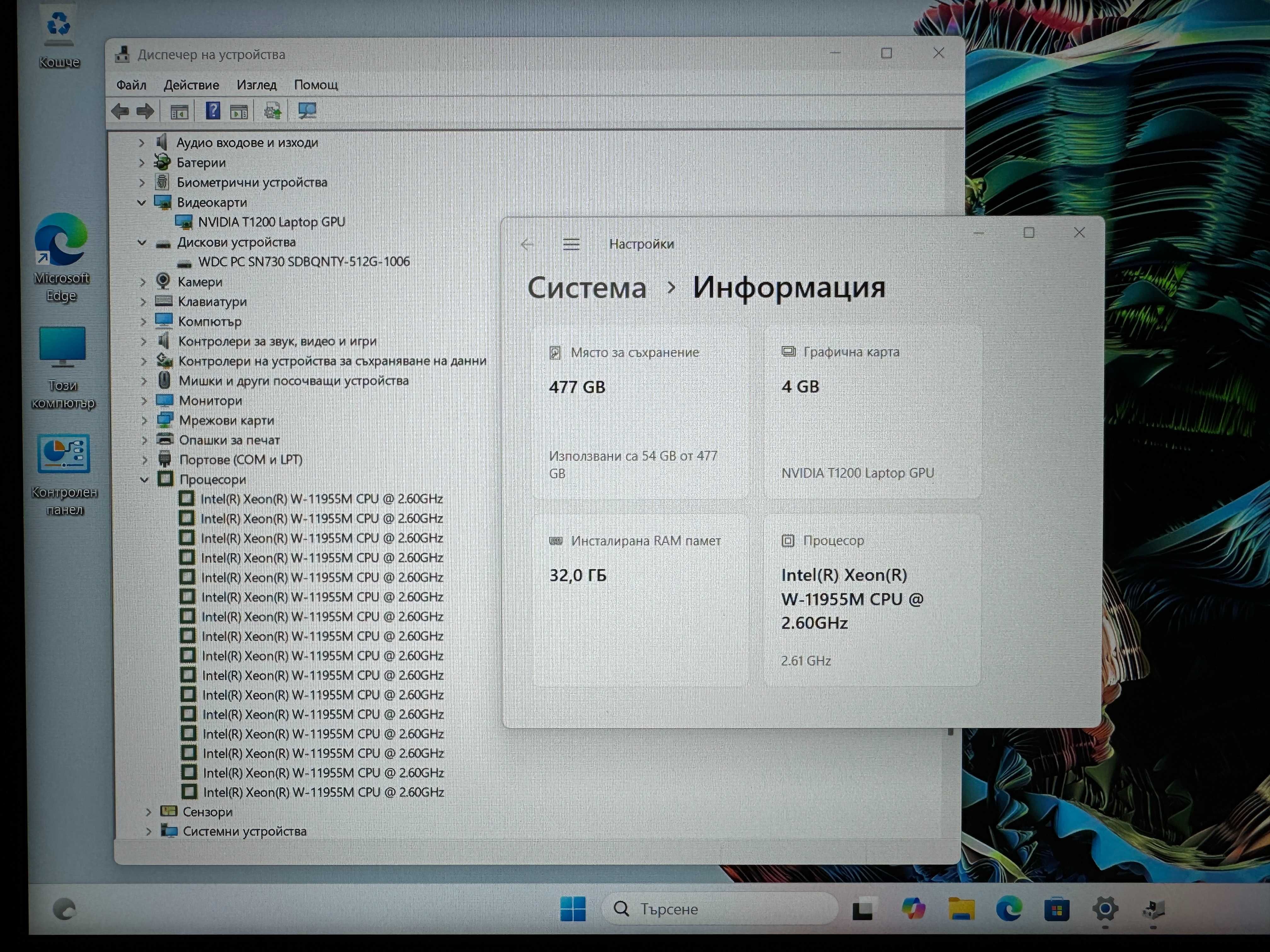Expand 'Биометрични устройства' node

142,183
